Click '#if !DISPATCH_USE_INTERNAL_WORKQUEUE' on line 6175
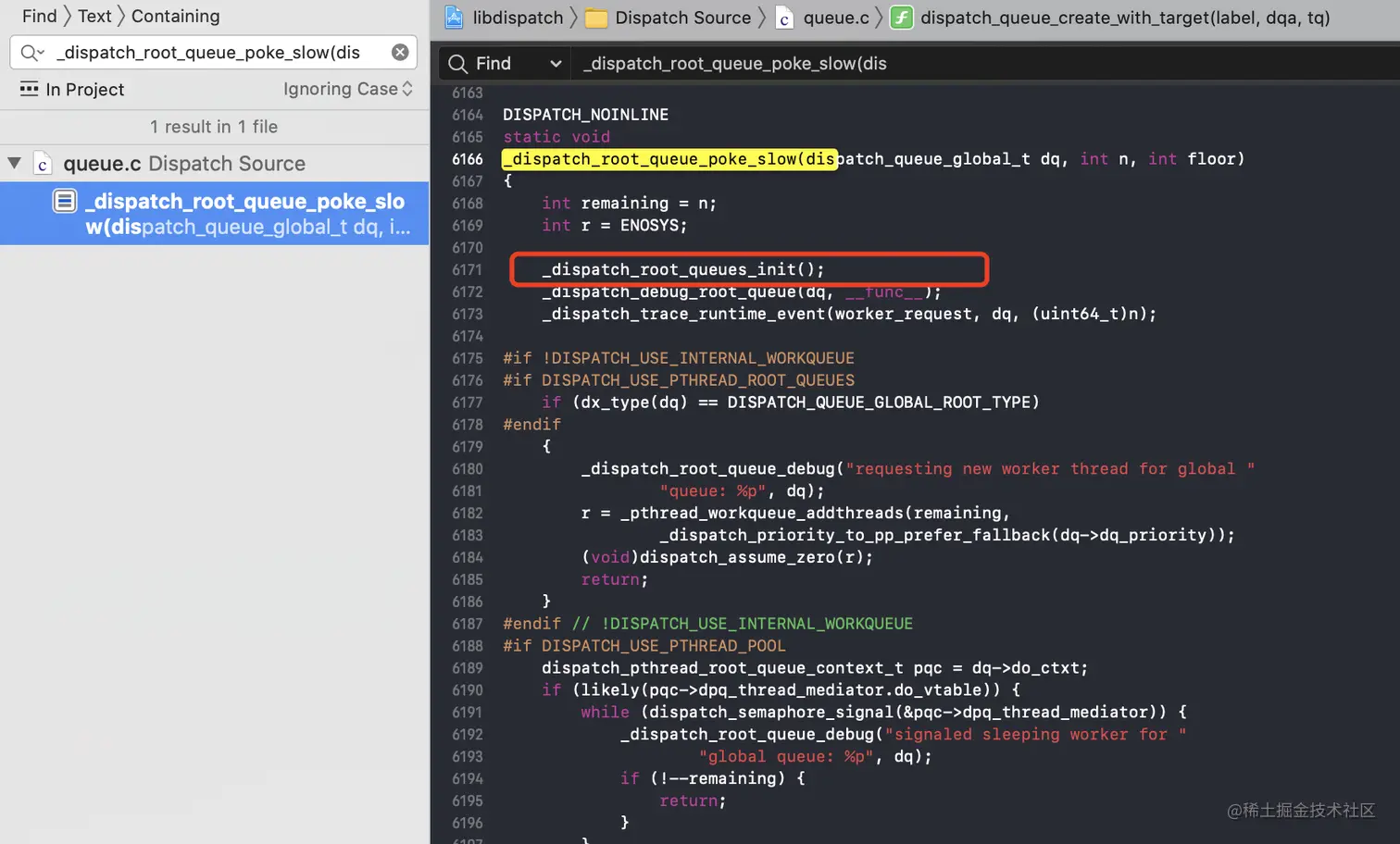Image resolution: width=1400 pixels, height=844 pixels. pyautogui.click(x=678, y=358)
